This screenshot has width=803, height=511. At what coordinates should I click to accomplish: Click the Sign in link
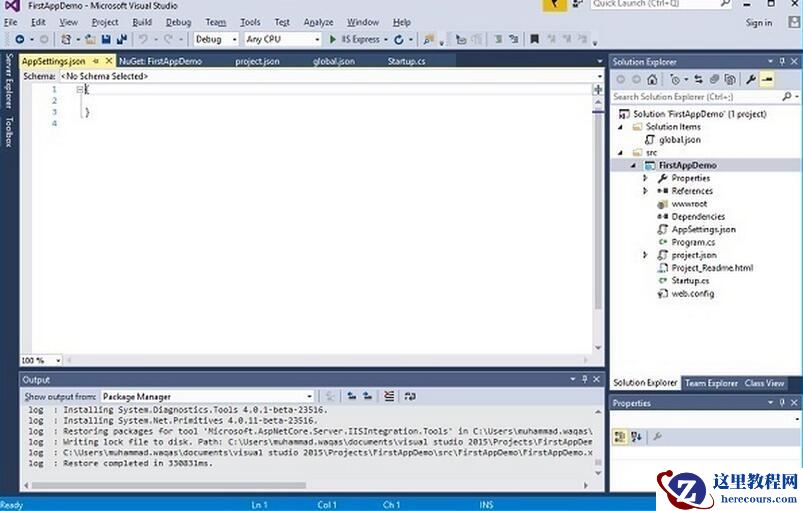click(758, 23)
